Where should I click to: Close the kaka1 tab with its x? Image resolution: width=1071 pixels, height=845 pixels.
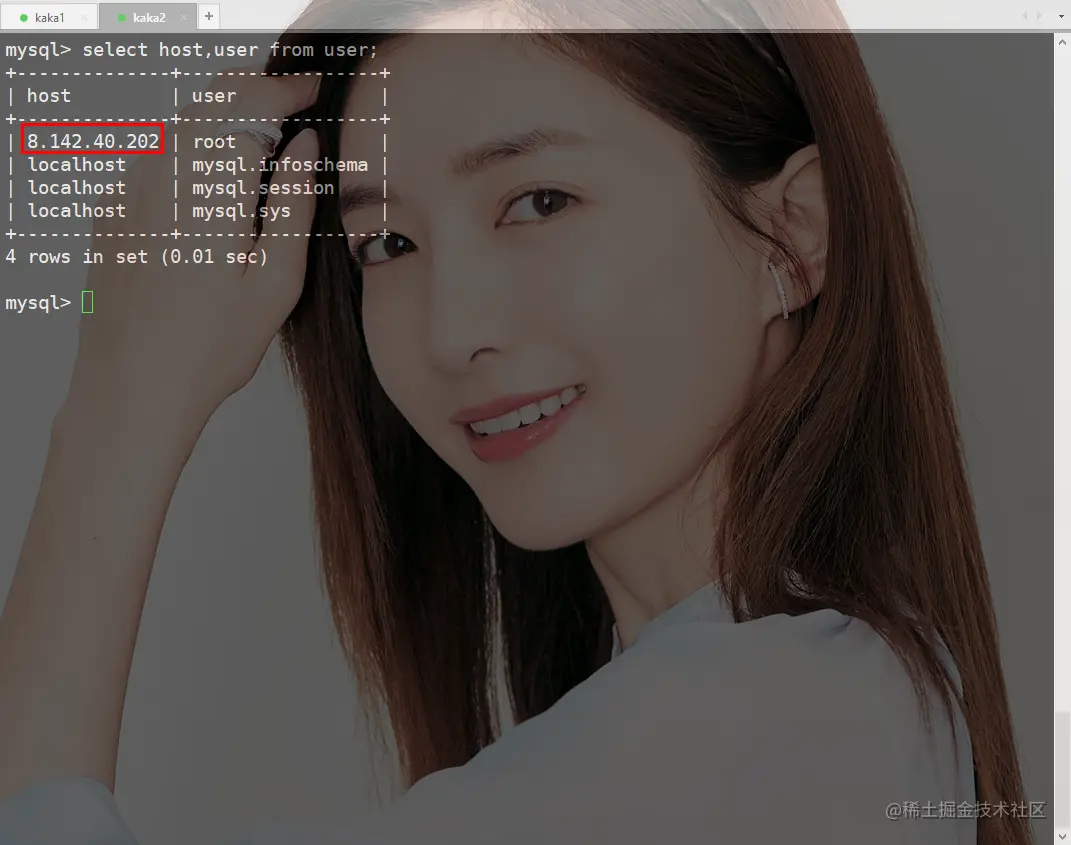click(85, 18)
